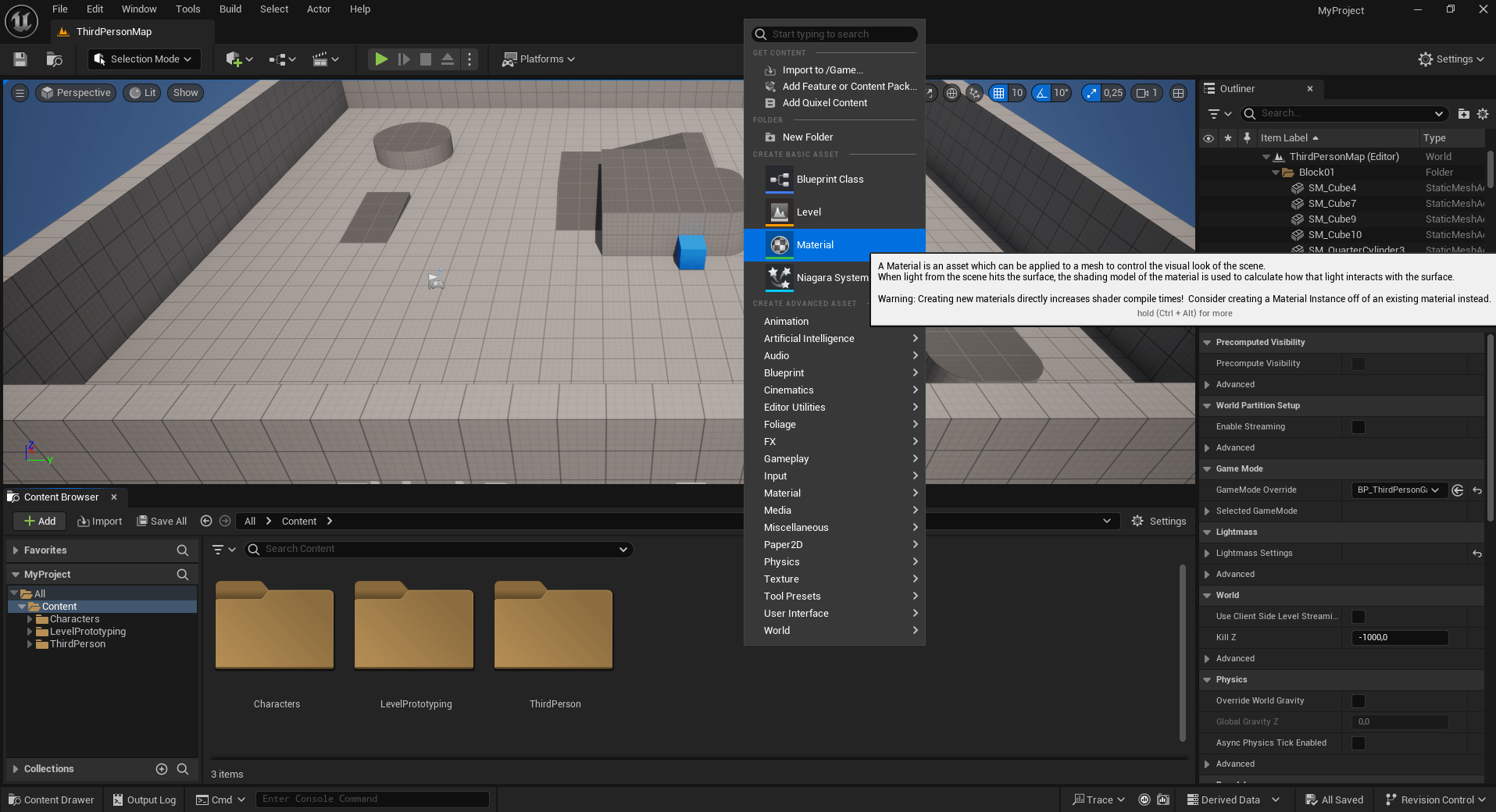The height and width of the screenshot is (812, 1496).
Task: Enable the Precompute Visibility checkbox
Action: [1359, 364]
